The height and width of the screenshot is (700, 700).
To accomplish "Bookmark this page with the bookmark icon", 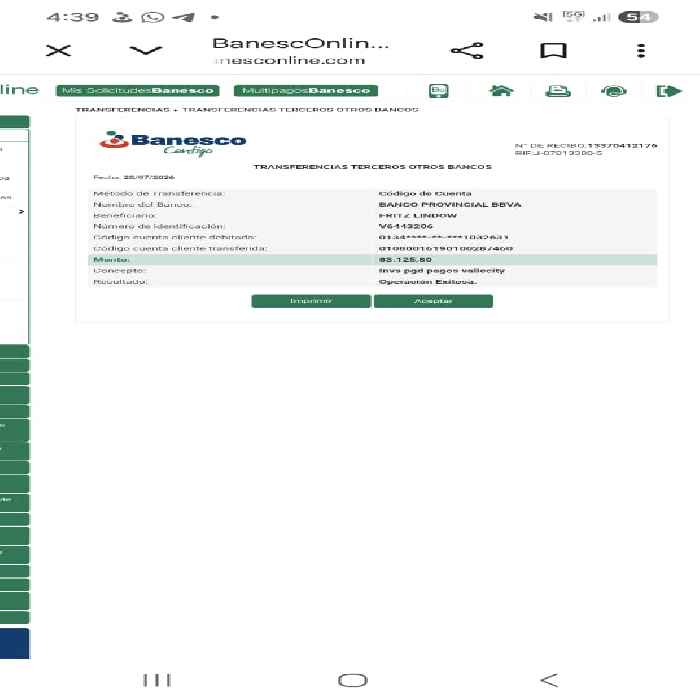I will pos(553,50).
